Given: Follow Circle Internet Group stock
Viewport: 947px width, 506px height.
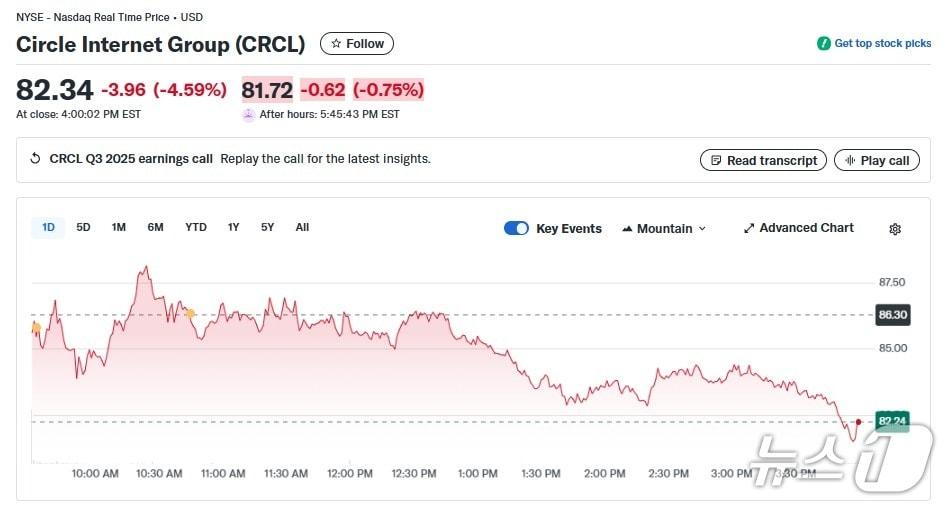Looking at the screenshot, I should (x=357, y=44).
